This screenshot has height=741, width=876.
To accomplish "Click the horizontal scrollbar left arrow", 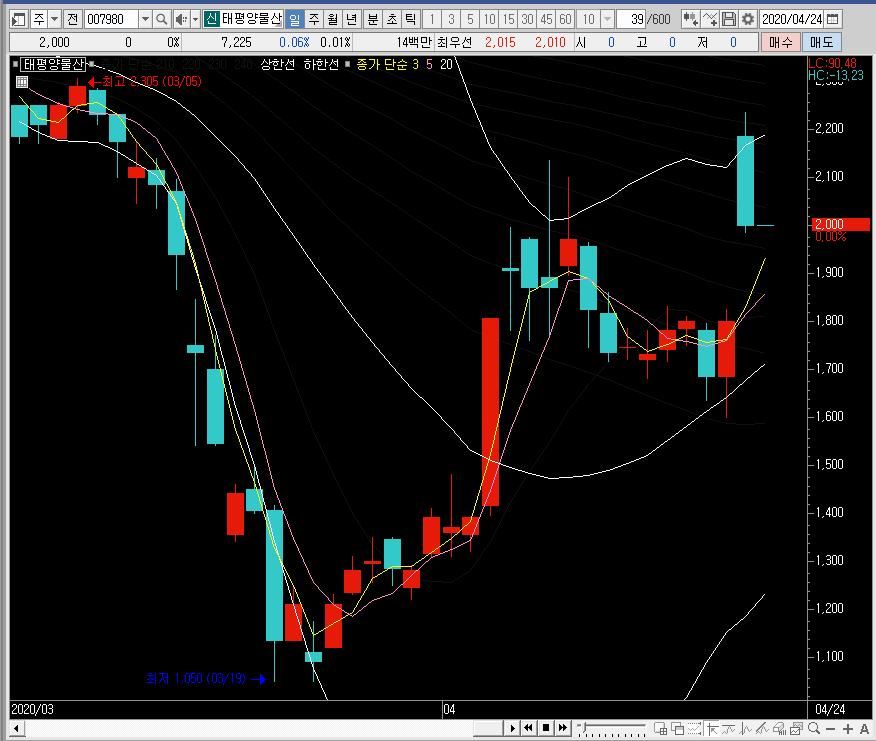I will (17, 728).
